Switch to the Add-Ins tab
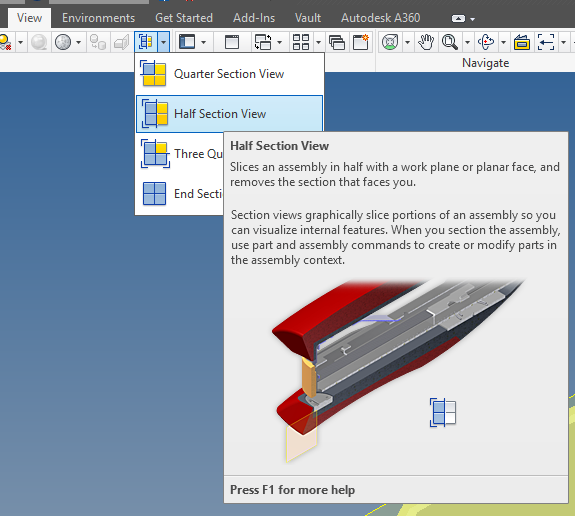The image size is (575, 516). (254, 18)
